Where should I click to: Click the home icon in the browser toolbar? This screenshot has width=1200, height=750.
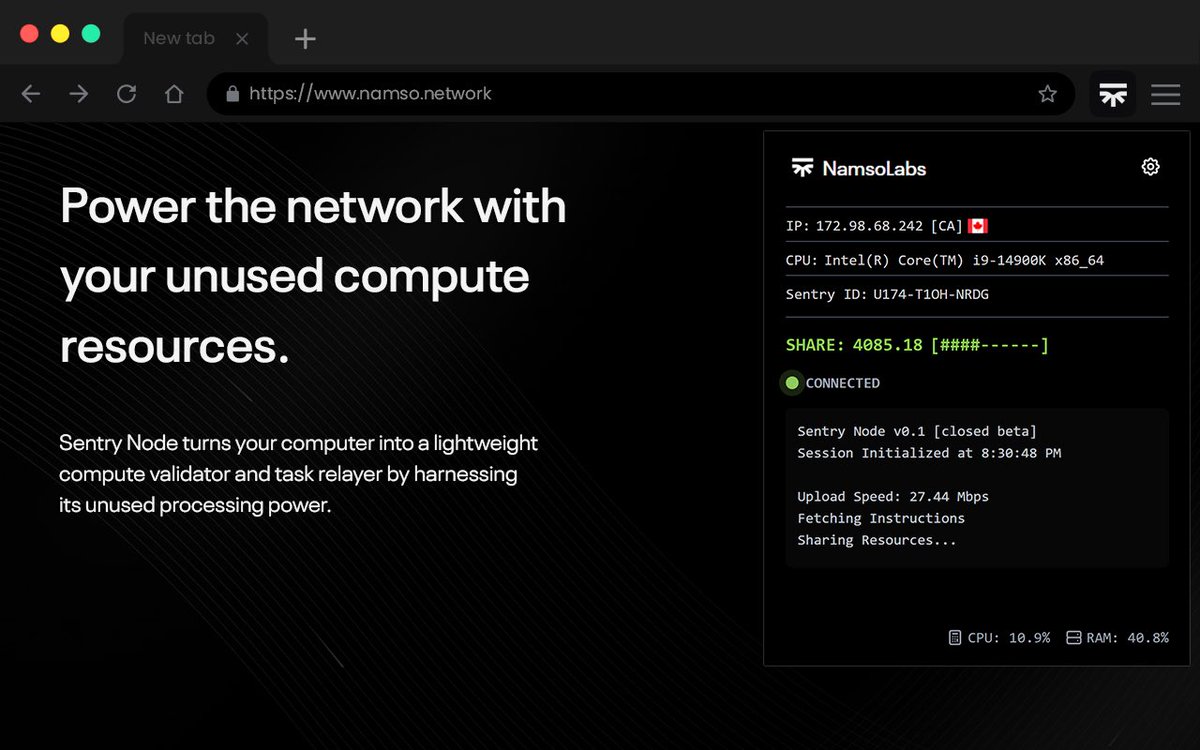pyautogui.click(x=174, y=93)
